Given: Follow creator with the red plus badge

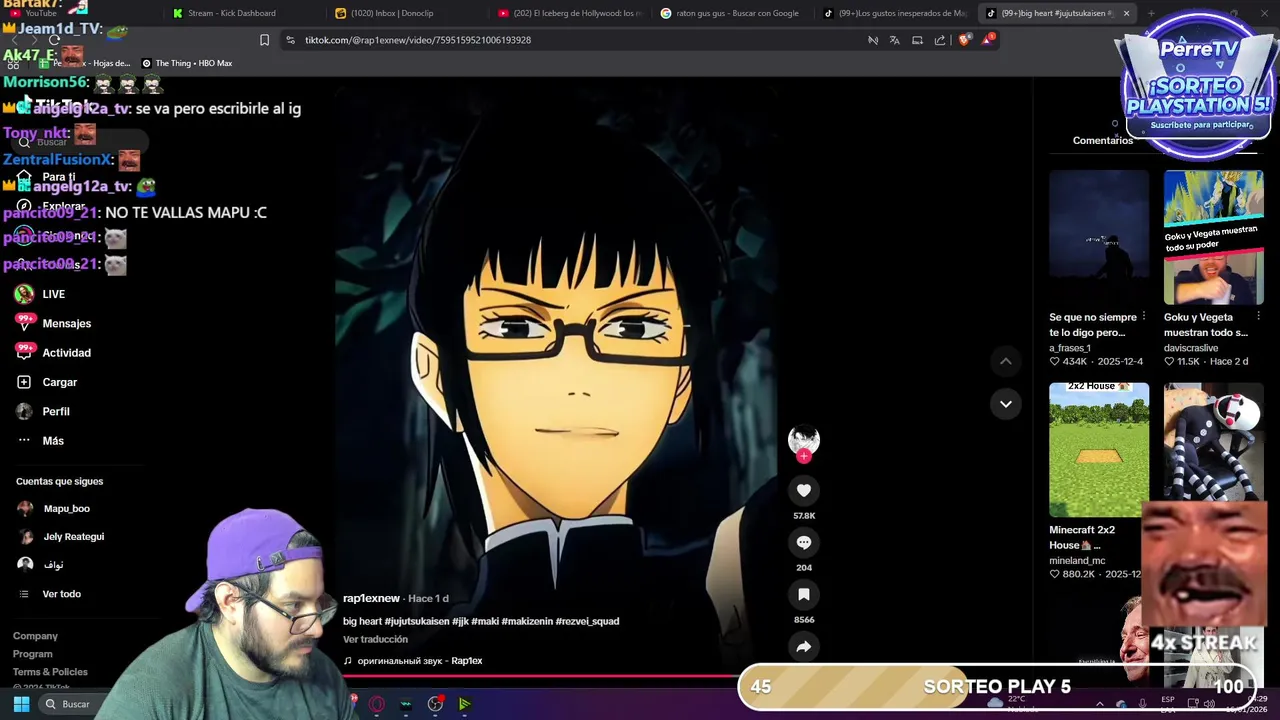Looking at the screenshot, I should click(x=804, y=456).
